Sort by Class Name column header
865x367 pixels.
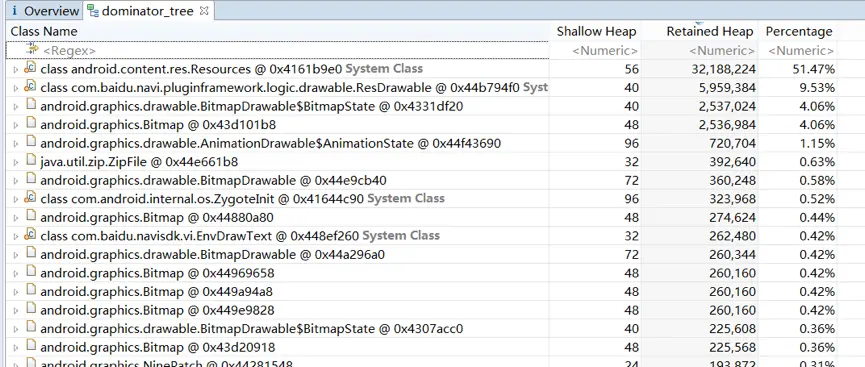pyautogui.click(x=44, y=31)
